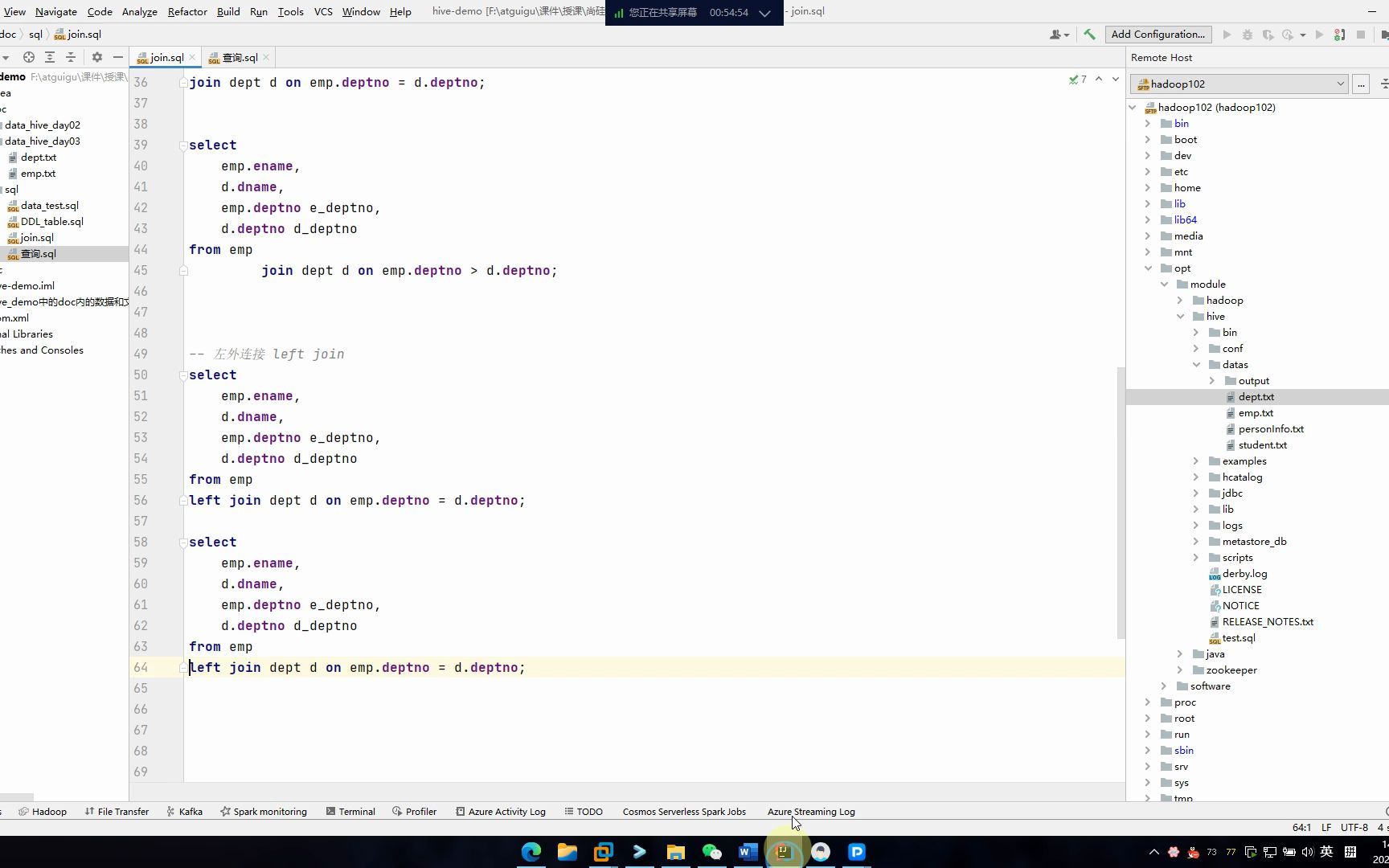
Task: Toggle fold end marker at line 56
Action: pyautogui.click(x=183, y=501)
